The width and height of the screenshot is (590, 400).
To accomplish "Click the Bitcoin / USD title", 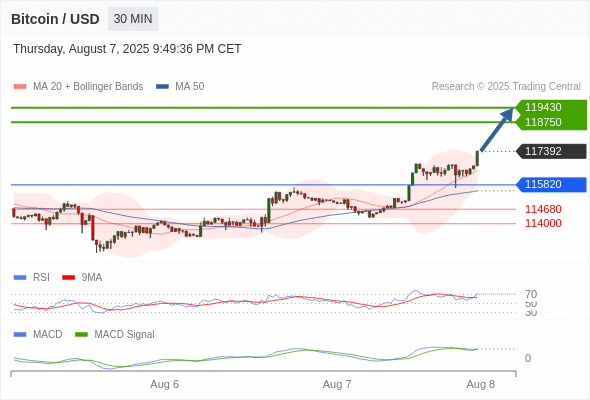I will point(55,19).
